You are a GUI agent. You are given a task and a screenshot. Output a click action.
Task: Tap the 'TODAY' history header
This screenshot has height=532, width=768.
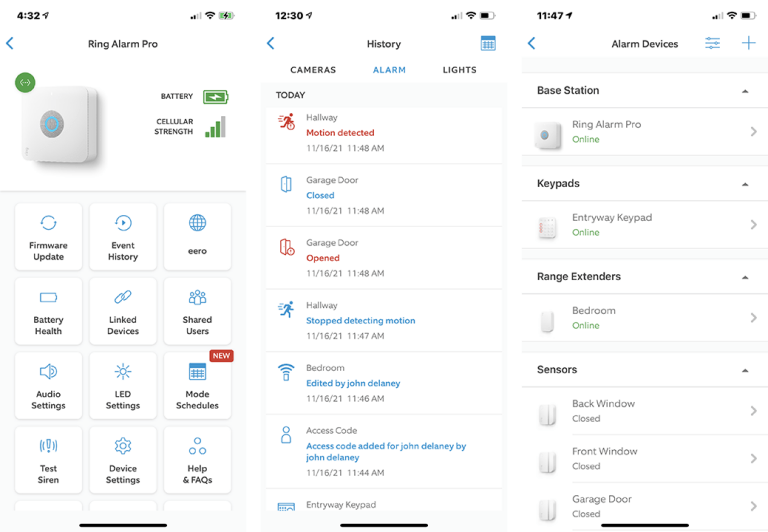(x=290, y=95)
